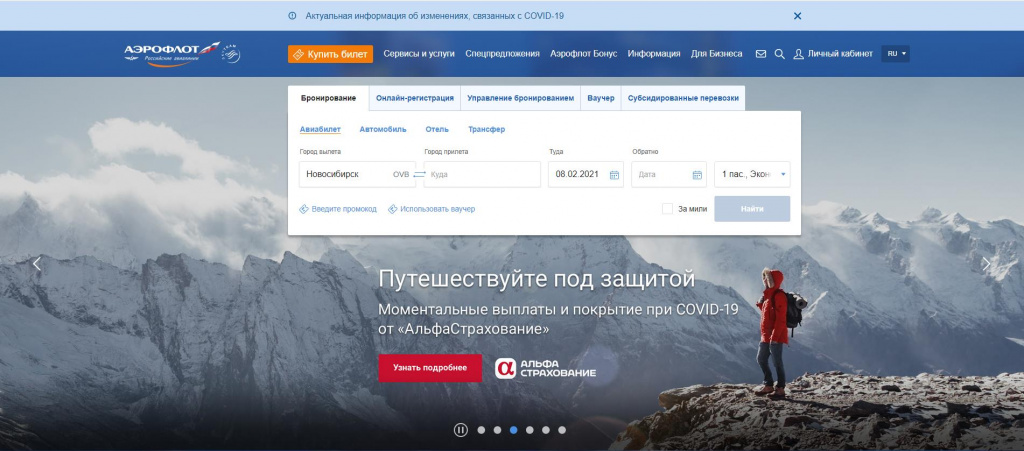The width and height of the screenshot is (1024, 451).
Task: Switch to Онлайн-регистрация tab
Action: click(x=415, y=98)
